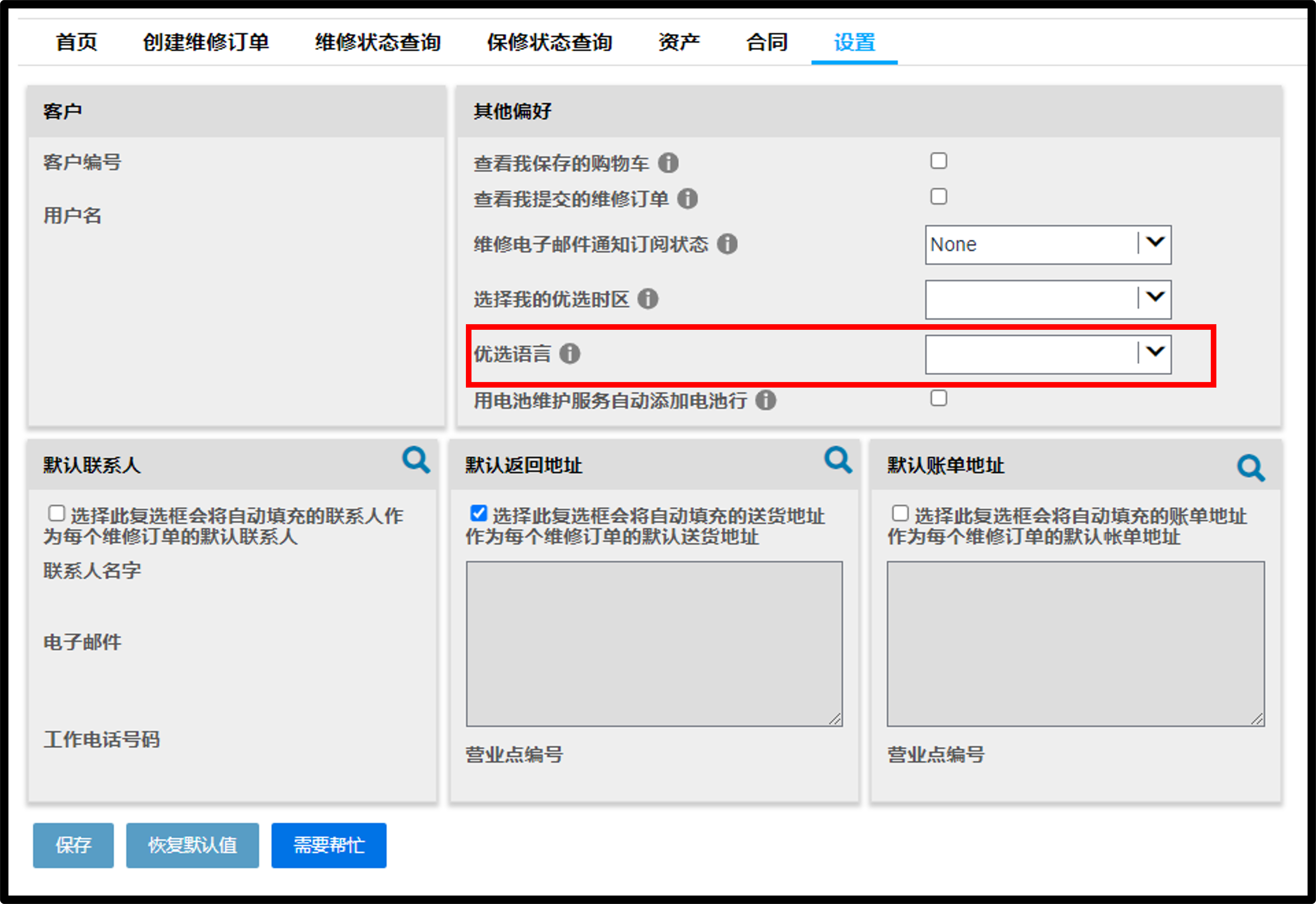
Task: Click info icon beside 查看我保存的购物车
Action: 668,163
